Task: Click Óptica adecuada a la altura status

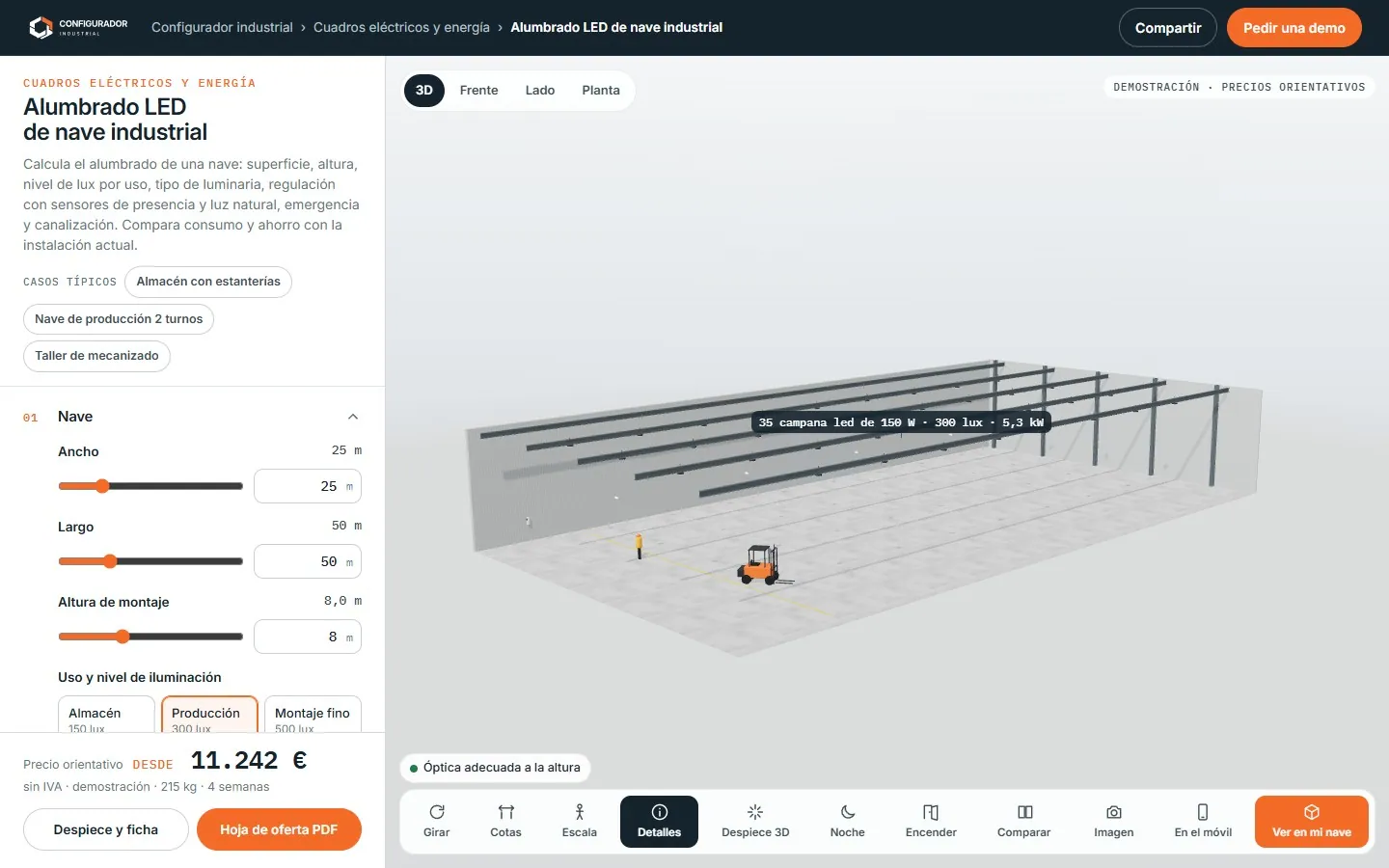Action: [495, 768]
